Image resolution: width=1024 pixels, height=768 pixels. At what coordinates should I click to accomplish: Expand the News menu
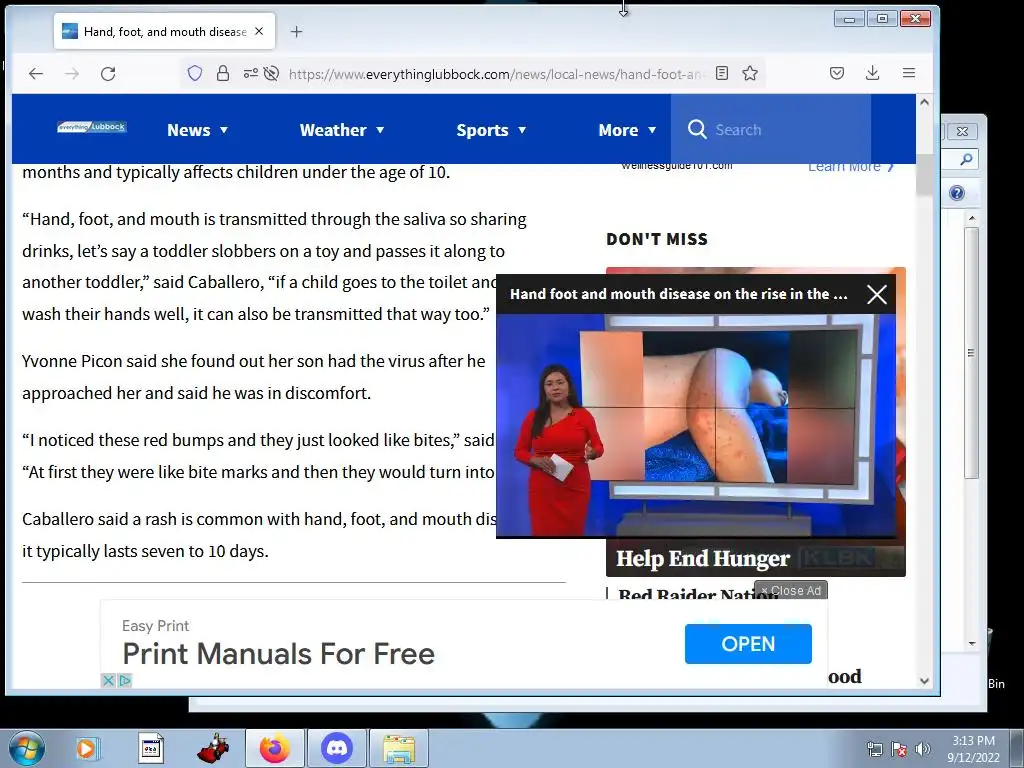197,130
